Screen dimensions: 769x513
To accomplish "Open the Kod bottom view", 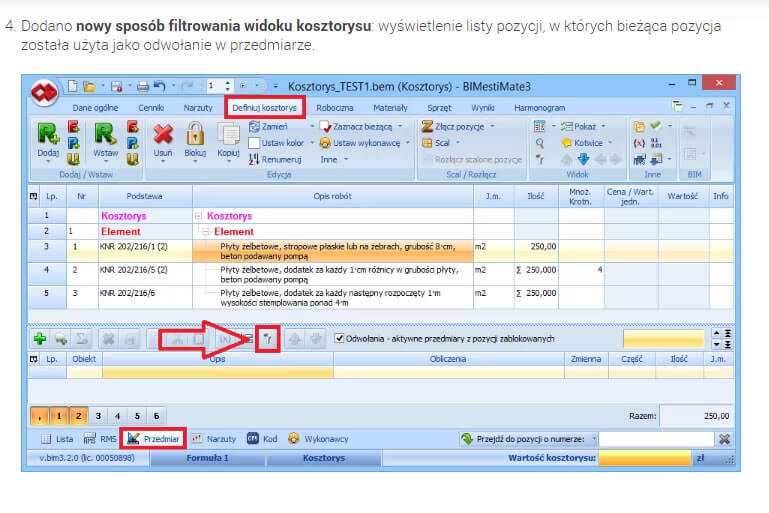I will (x=262, y=439).
